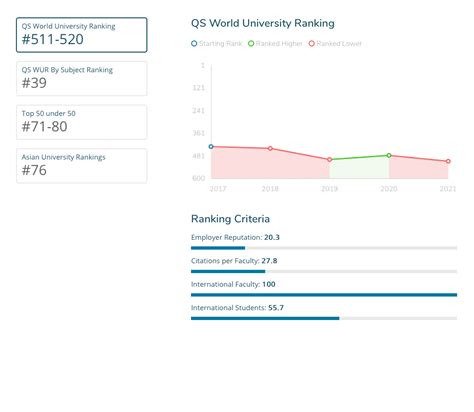The image size is (474, 412).
Task: Click the green 2020 data point
Action: 389,155
